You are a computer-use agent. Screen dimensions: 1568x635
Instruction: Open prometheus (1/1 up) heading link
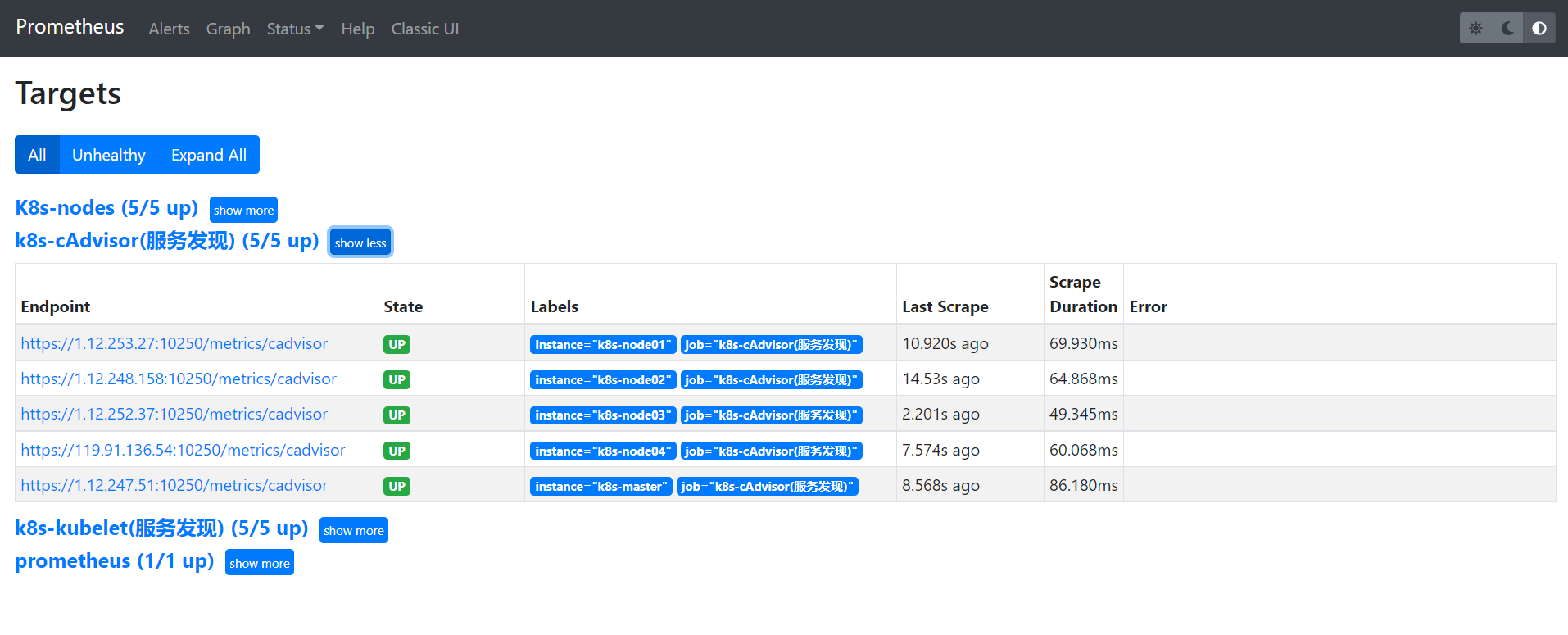[115, 561]
